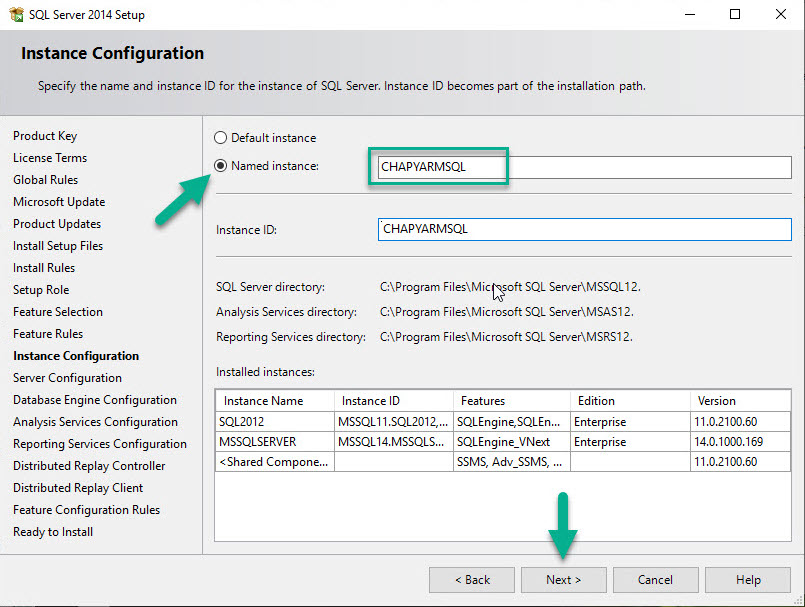
Task: Close the SQL Server 2014 Setup window
Action: tap(781, 14)
